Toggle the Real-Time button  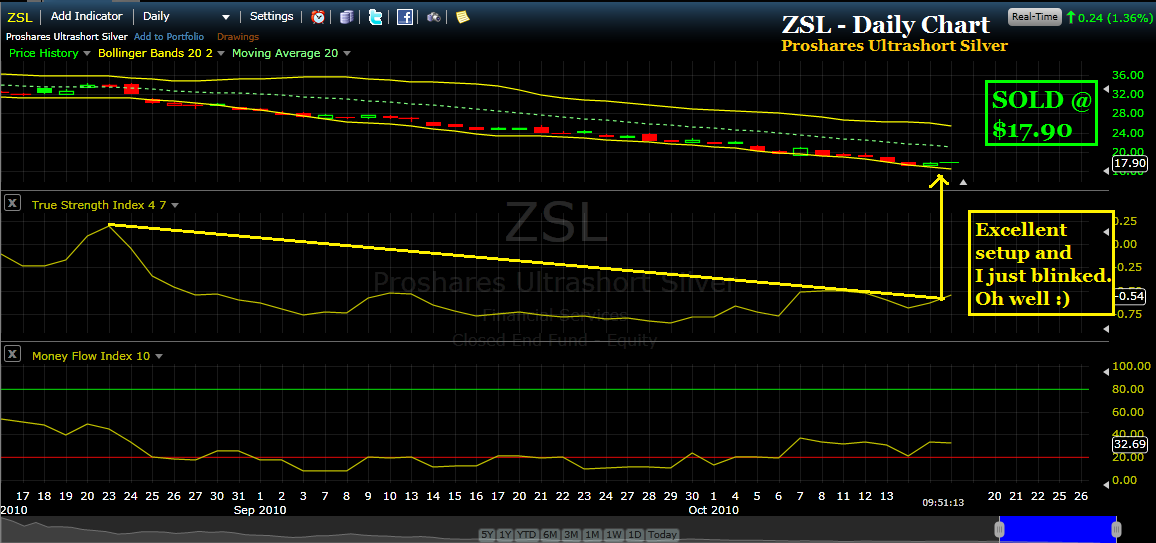tap(1034, 17)
